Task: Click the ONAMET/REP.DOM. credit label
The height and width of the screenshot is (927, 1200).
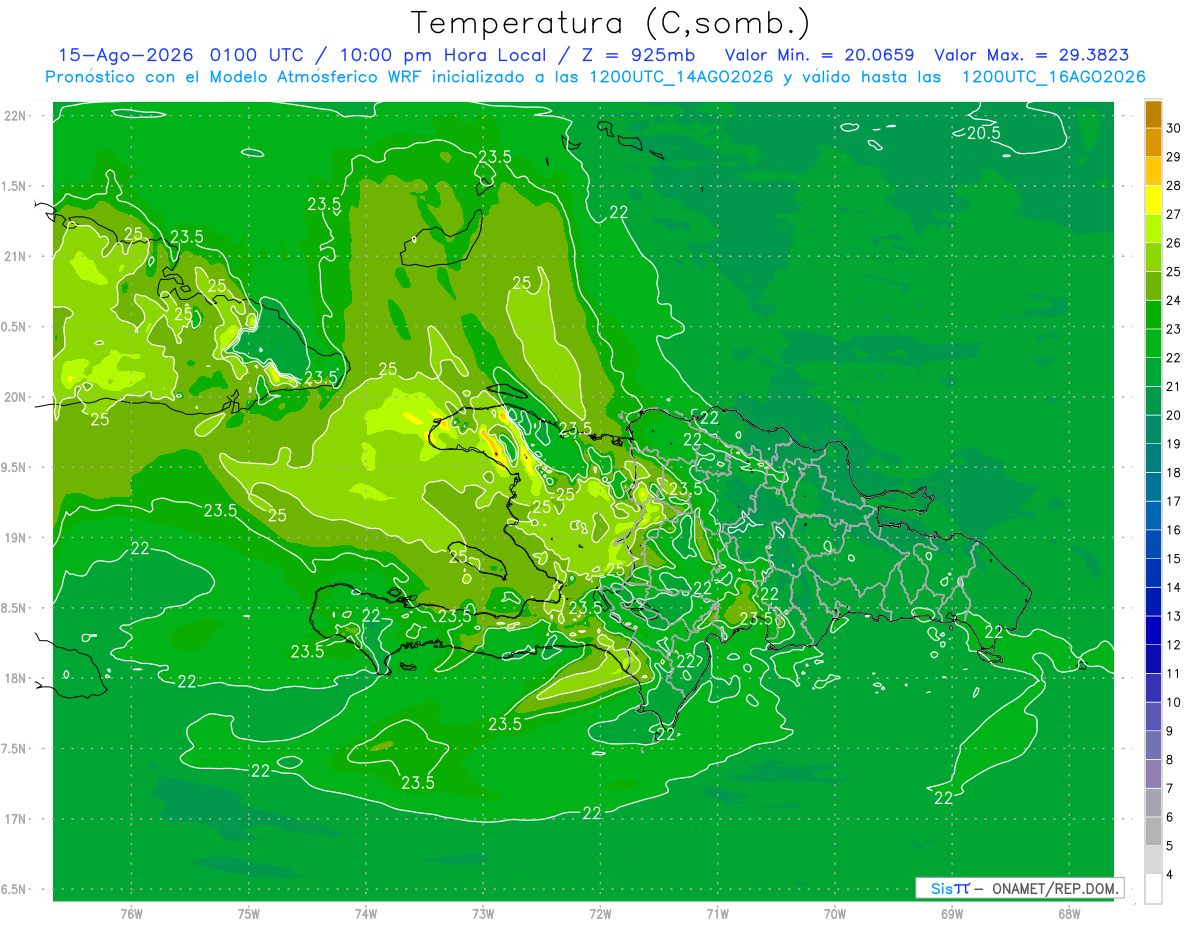Action: tap(1054, 888)
